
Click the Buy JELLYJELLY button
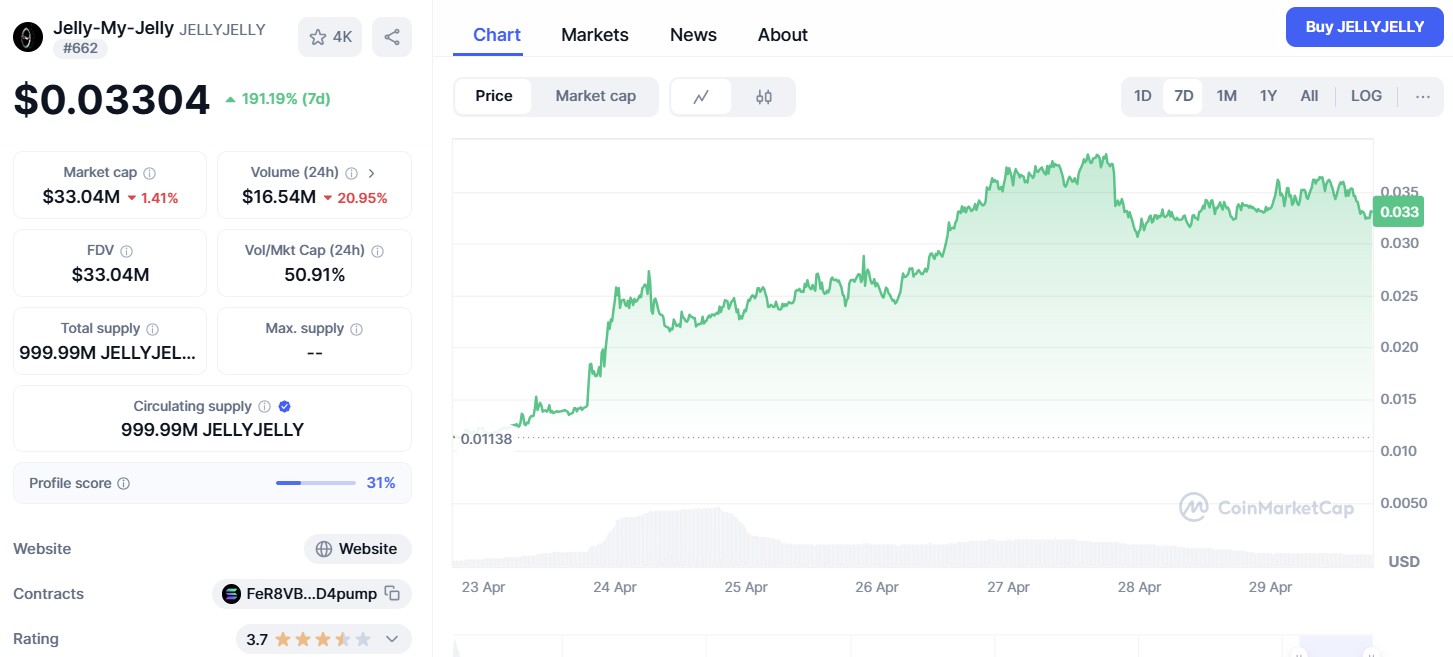pyautogui.click(x=1364, y=27)
